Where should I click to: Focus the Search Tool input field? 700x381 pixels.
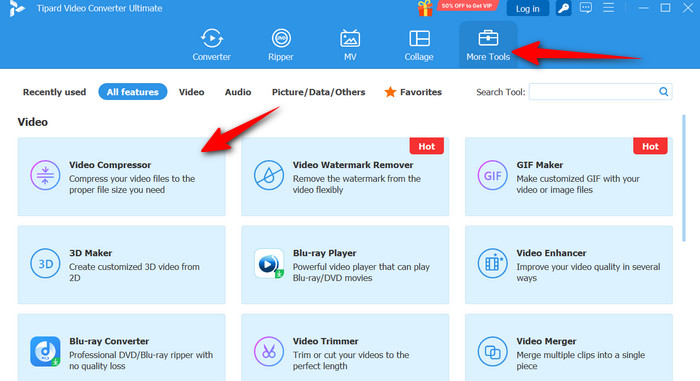pos(600,92)
